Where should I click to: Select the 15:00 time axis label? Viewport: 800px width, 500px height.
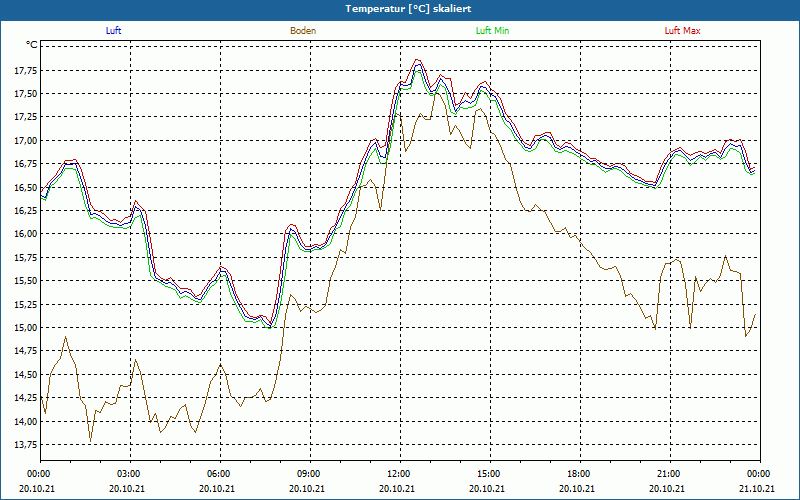coord(488,474)
